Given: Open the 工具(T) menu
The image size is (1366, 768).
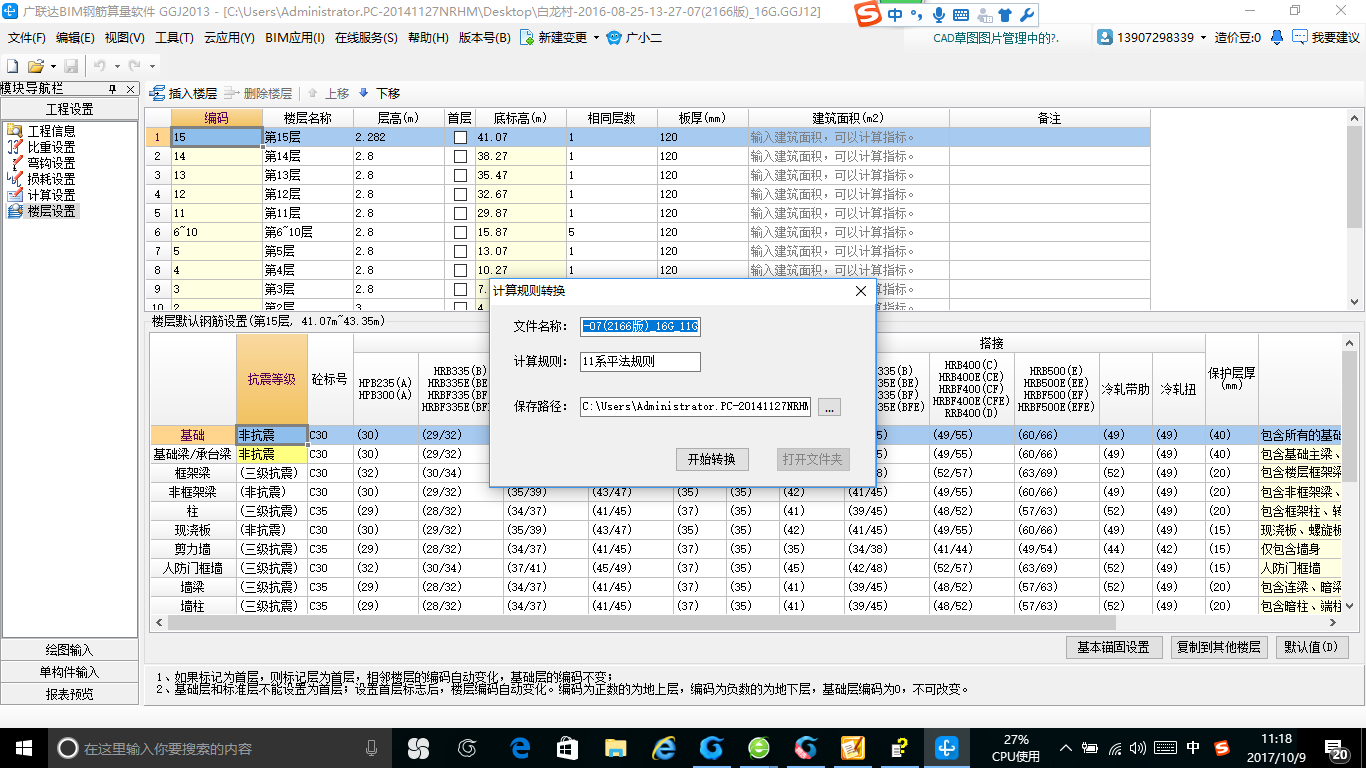Looking at the screenshot, I should [174, 38].
